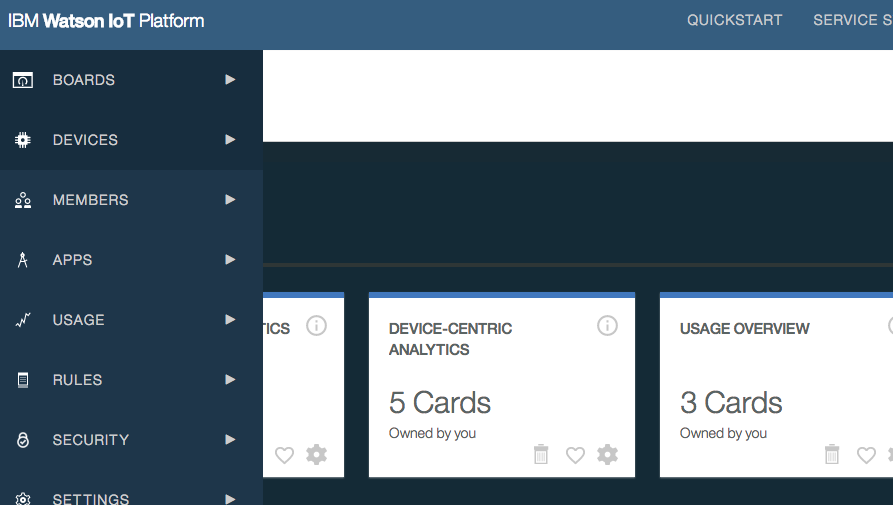Click the Apps compass icon
Screen dimensions: 893x505
pyautogui.click(x=23, y=260)
